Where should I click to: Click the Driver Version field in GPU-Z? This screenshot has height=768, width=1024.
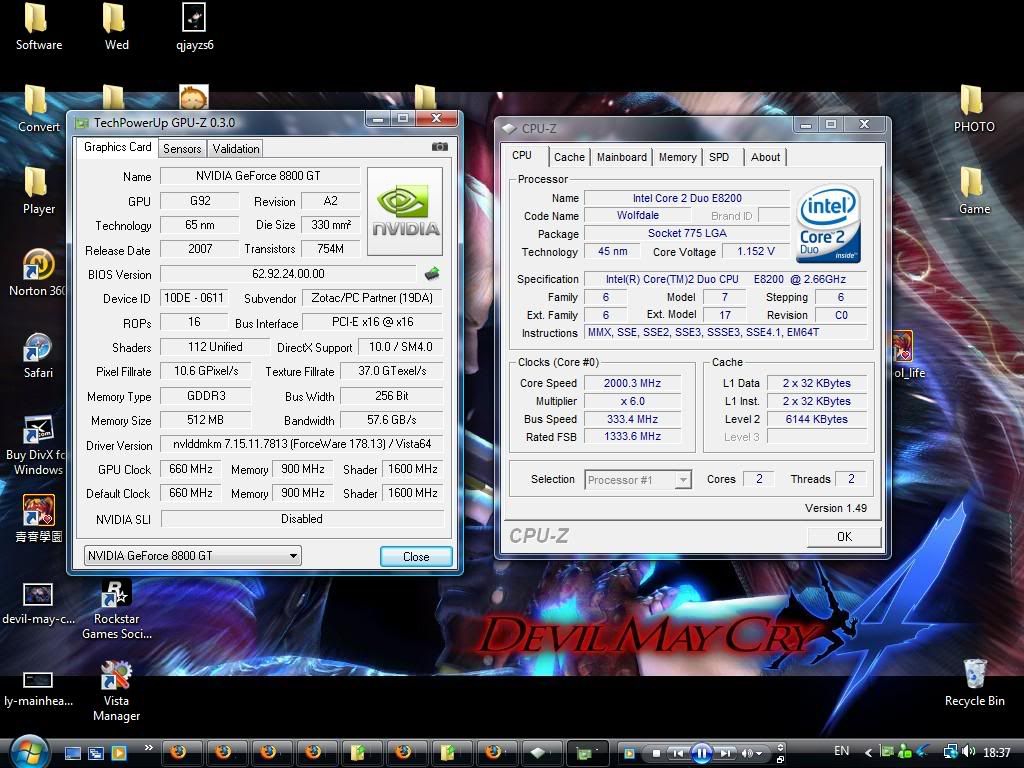(301, 444)
